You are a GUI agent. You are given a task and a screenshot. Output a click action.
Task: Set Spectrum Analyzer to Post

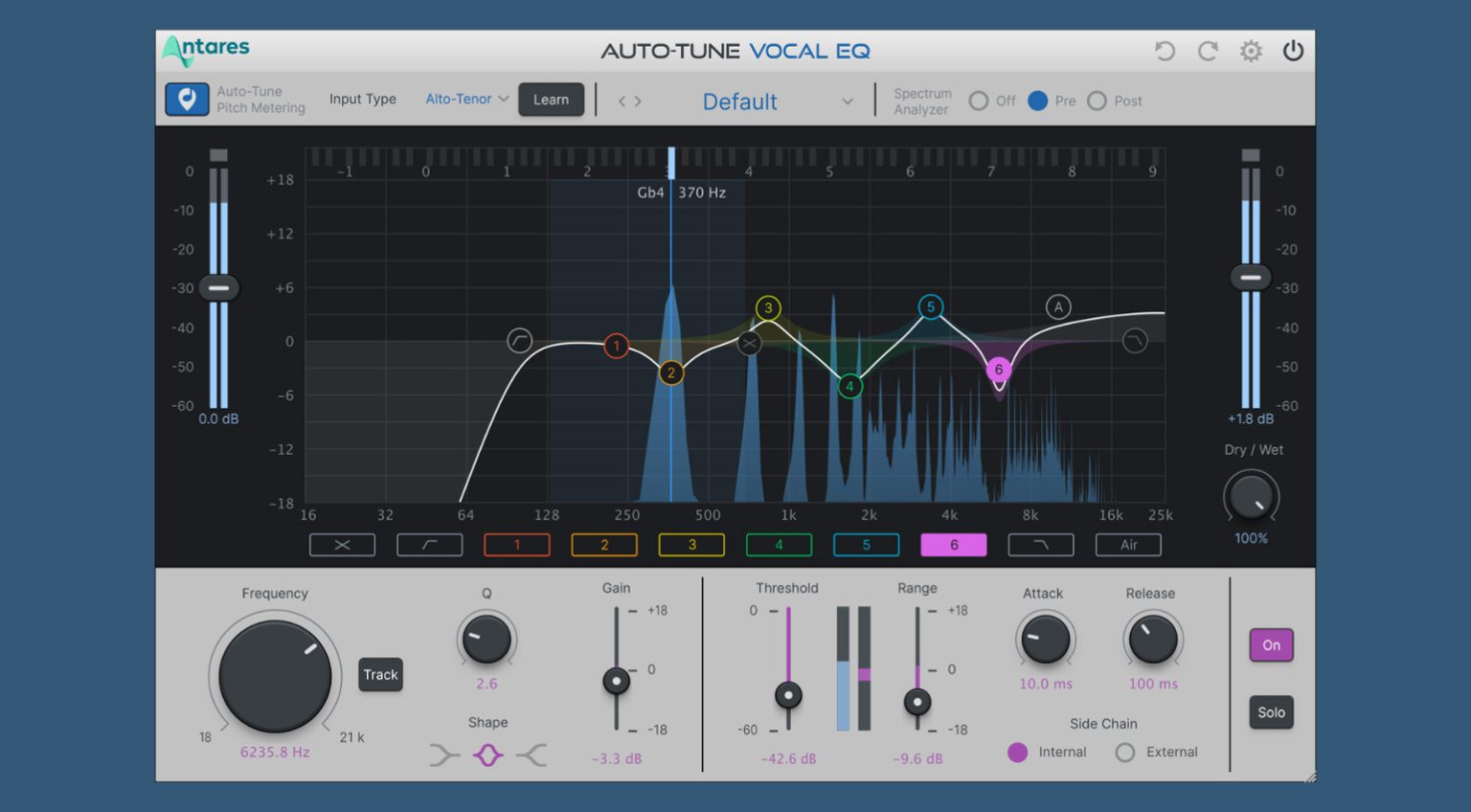pyautogui.click(x=1098, y=101)
